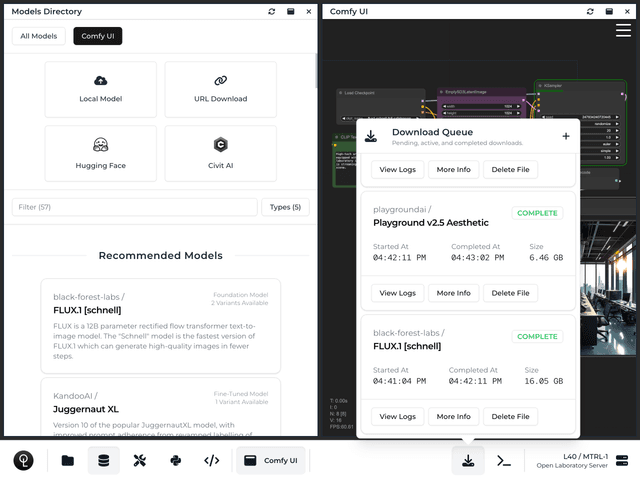Toggle the download queue tray icon
The height and width of the screenshot is (480, 640).
pos(468,461)
